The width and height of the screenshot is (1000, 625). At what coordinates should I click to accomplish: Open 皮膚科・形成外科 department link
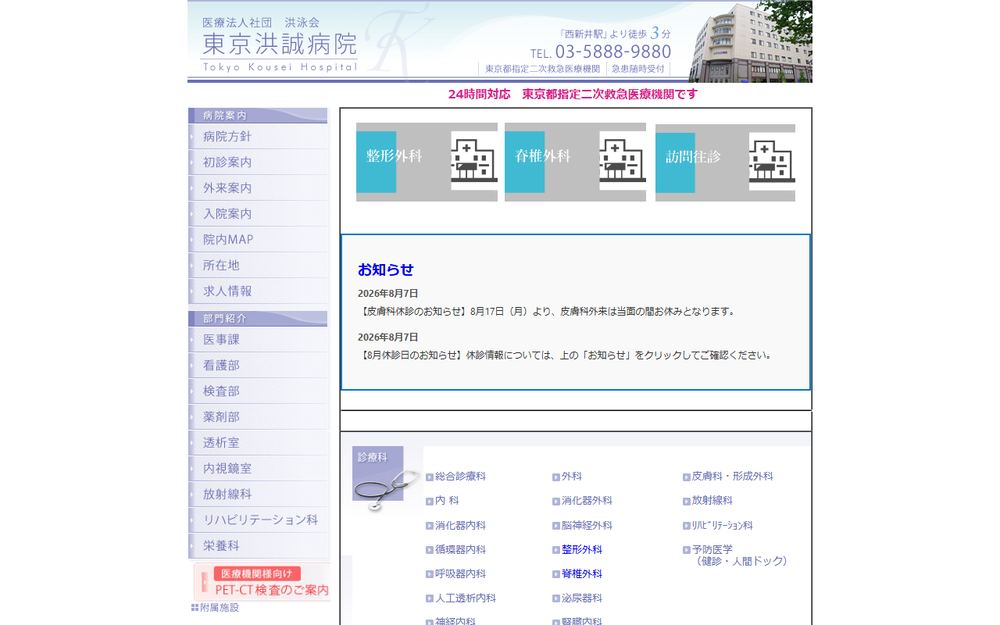pyautogui.click(x=732, y=476)
